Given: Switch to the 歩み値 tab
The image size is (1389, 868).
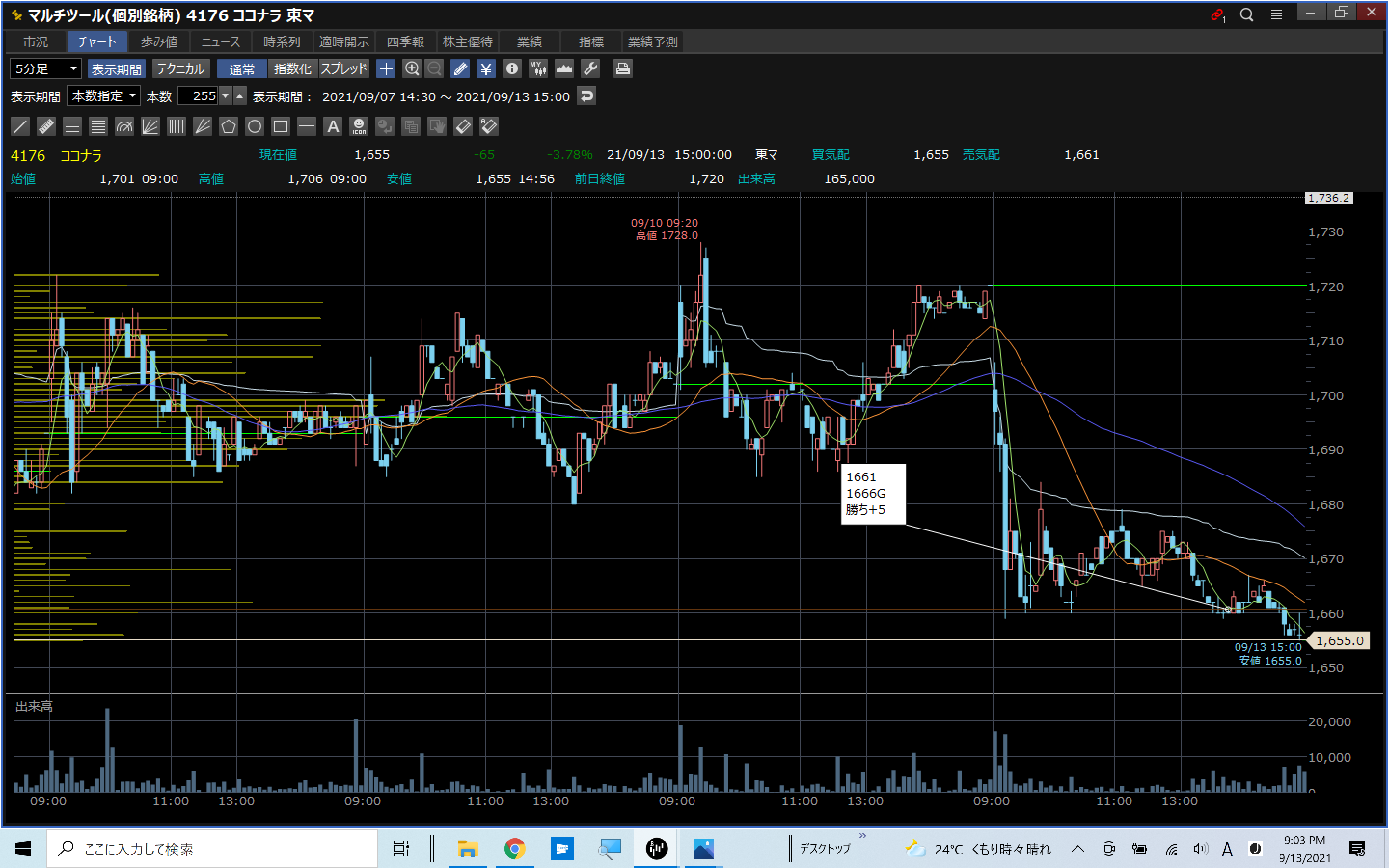Looking at the screenshot, I should [x=159, y=42].
